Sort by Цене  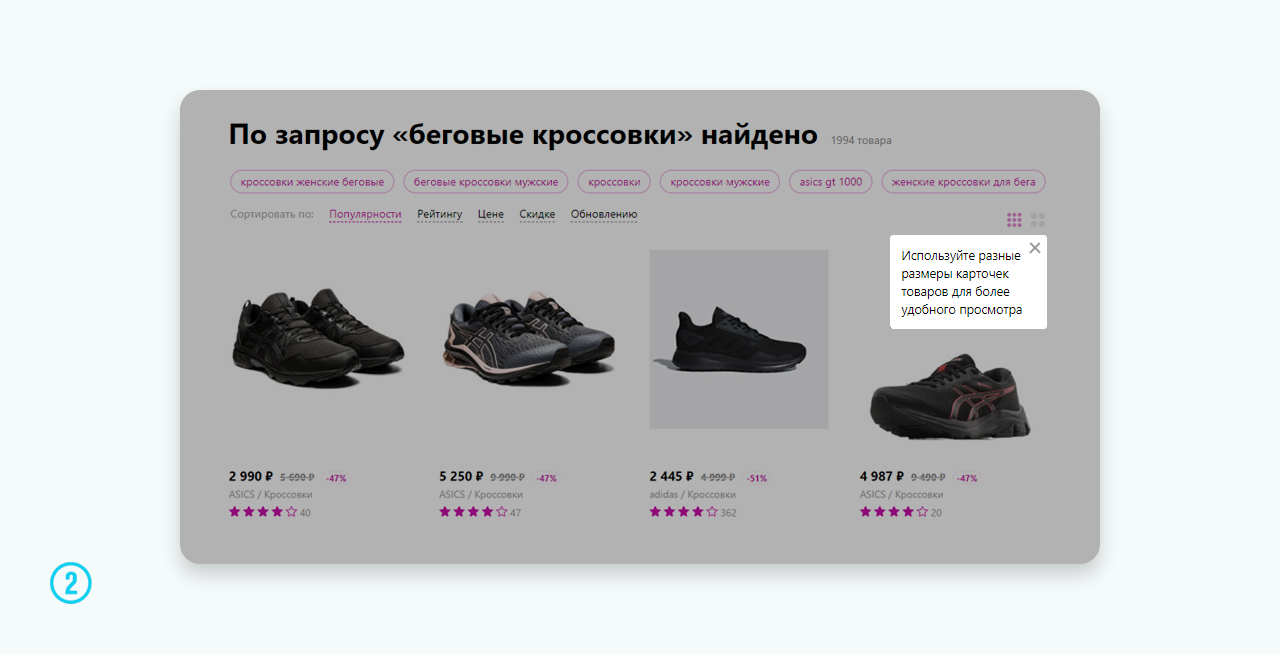pos(491,214)
